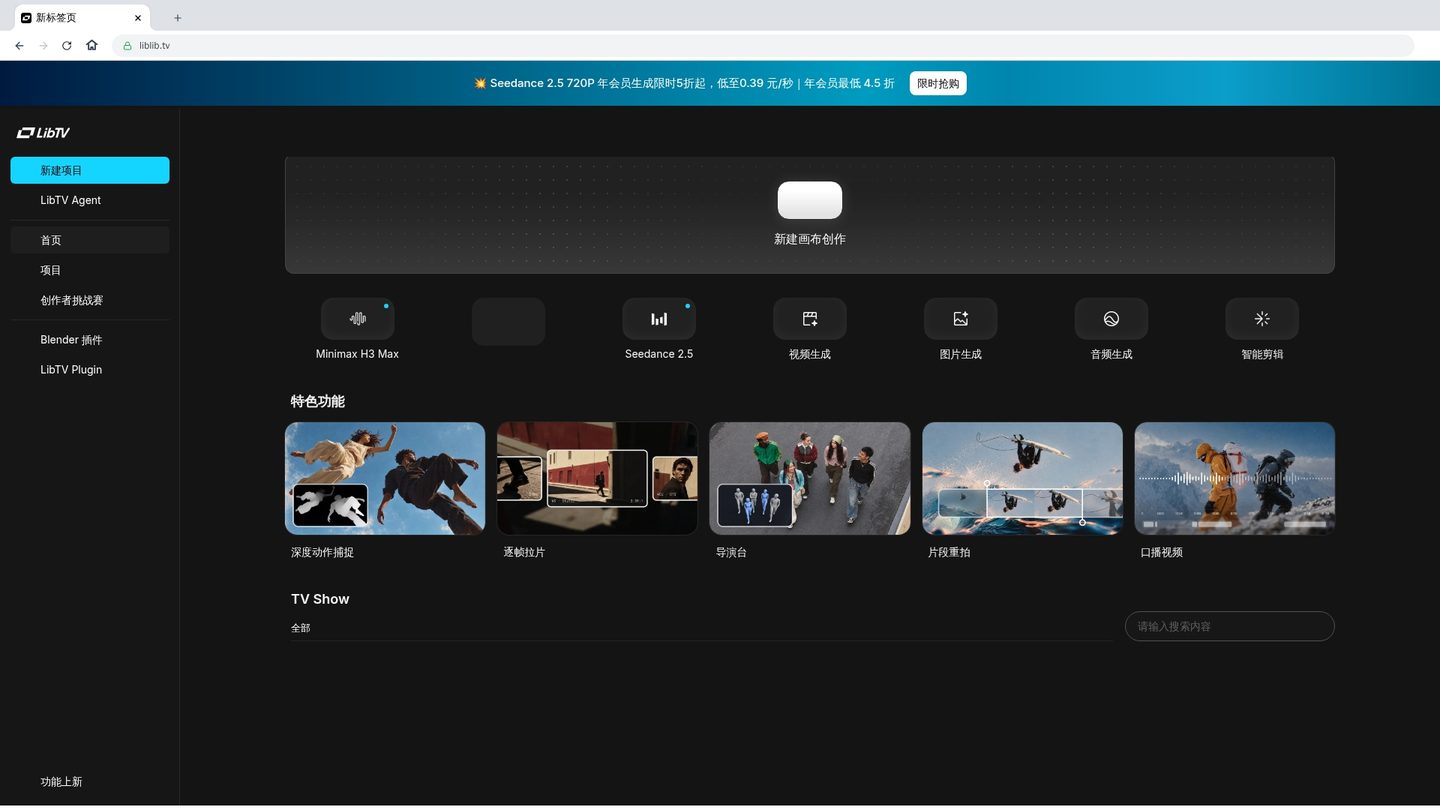This screenshot has height=810, width=1440.
Task: Click the liblib.tv address bar
Action: coord(763,45)
